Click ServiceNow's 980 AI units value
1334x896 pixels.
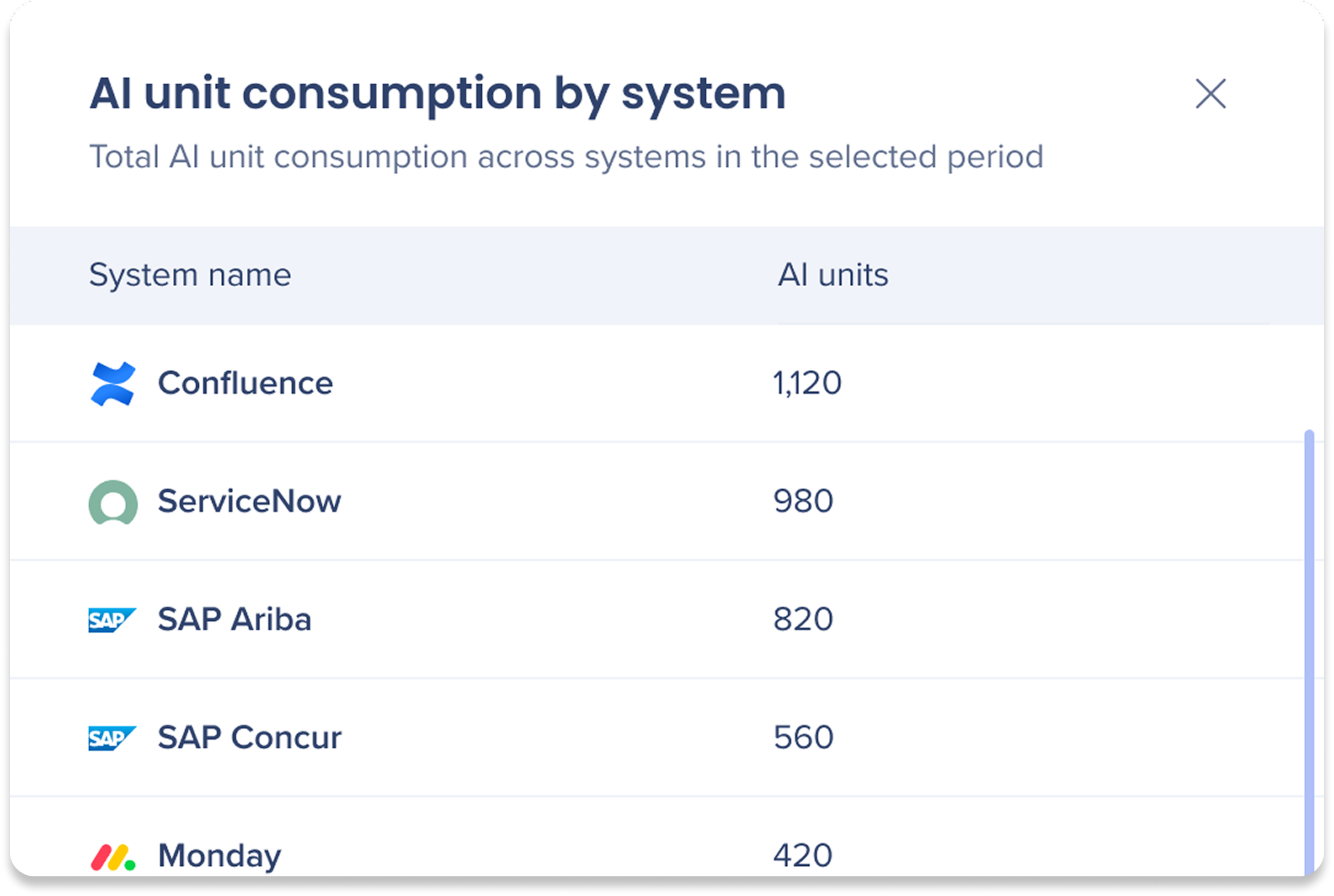(803, 501)
